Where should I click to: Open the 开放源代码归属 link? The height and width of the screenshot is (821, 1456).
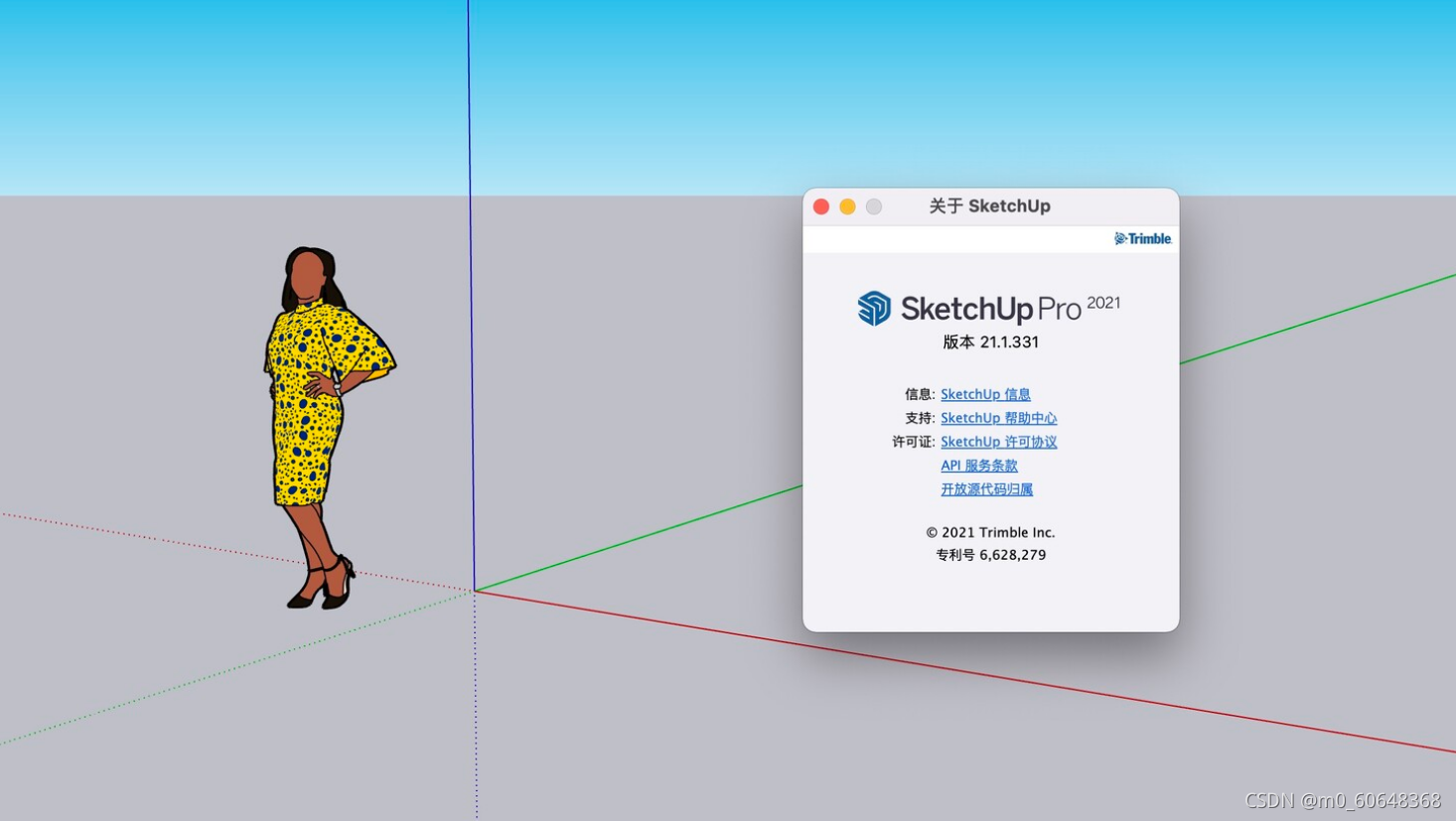[x=986, y=489]
